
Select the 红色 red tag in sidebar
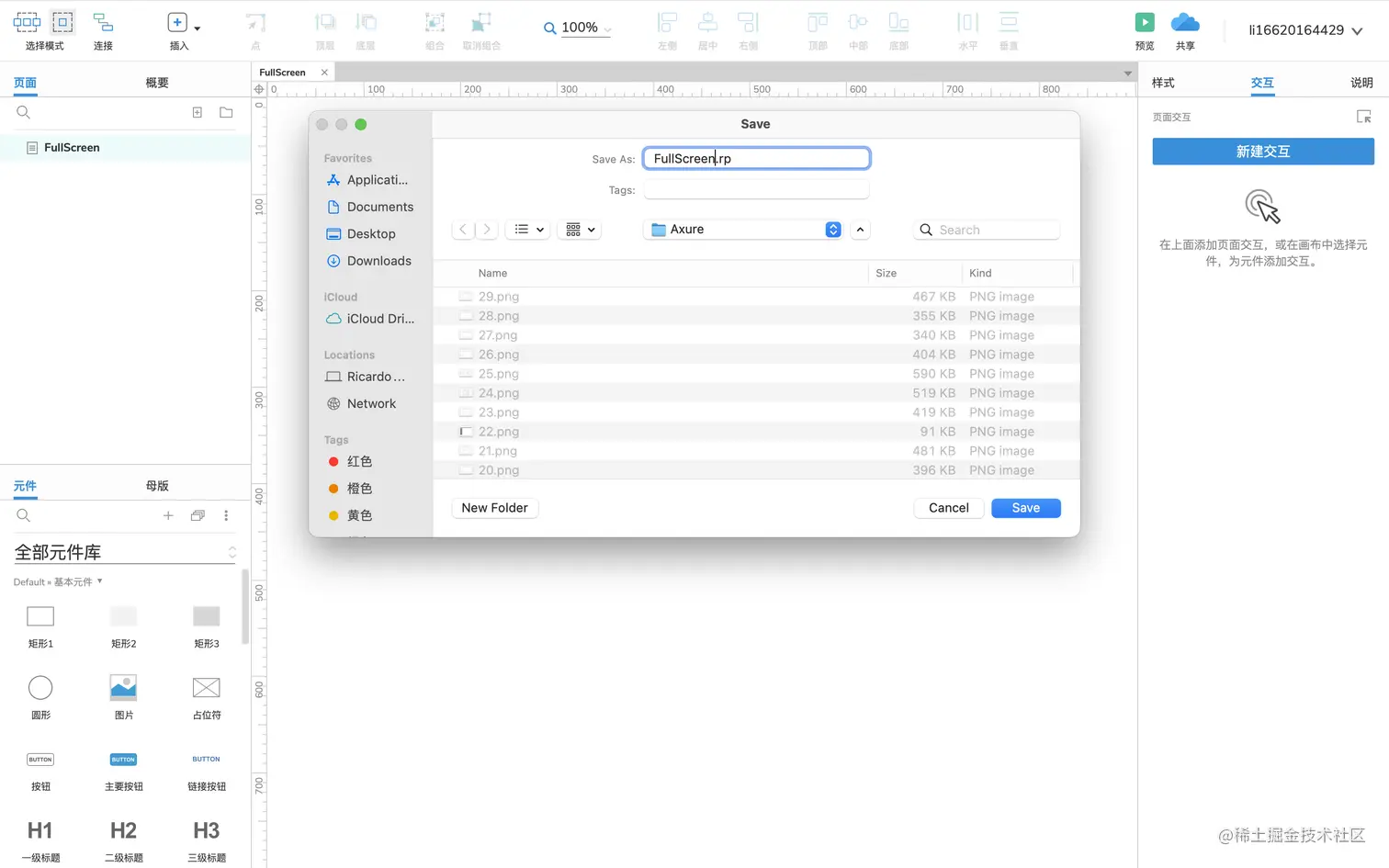(x=350, y=461)
